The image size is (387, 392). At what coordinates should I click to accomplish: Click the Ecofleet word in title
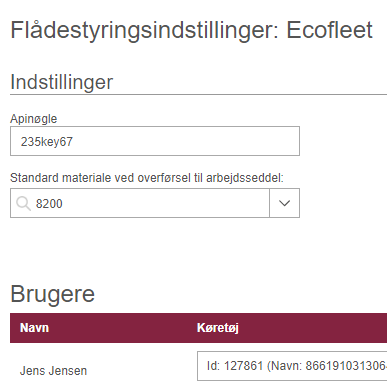pos(329,30)
